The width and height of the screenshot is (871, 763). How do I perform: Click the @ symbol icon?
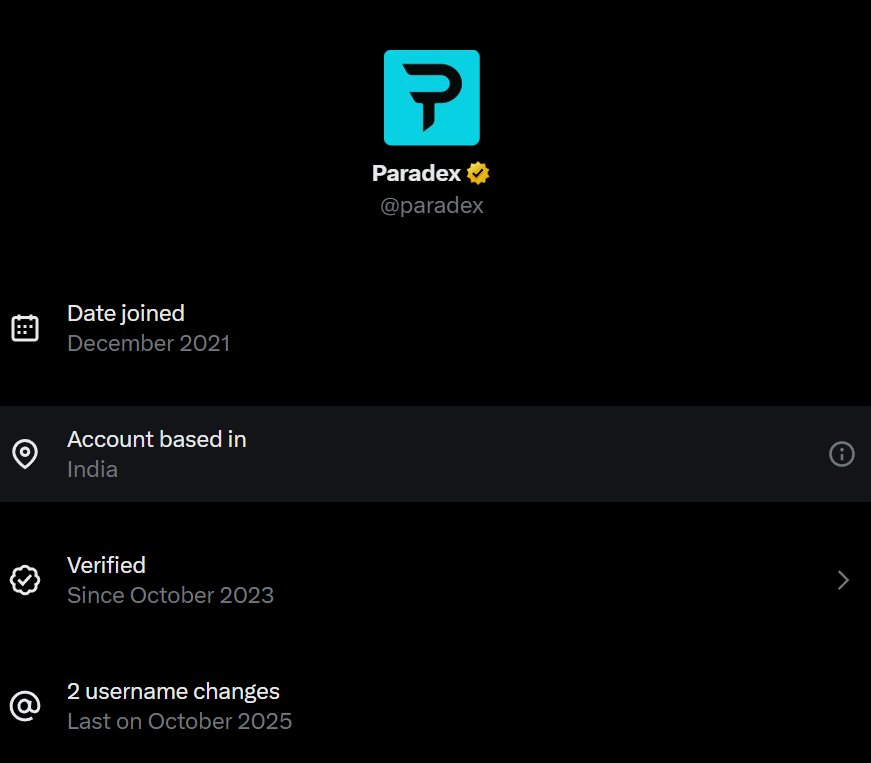pos(25,706)
